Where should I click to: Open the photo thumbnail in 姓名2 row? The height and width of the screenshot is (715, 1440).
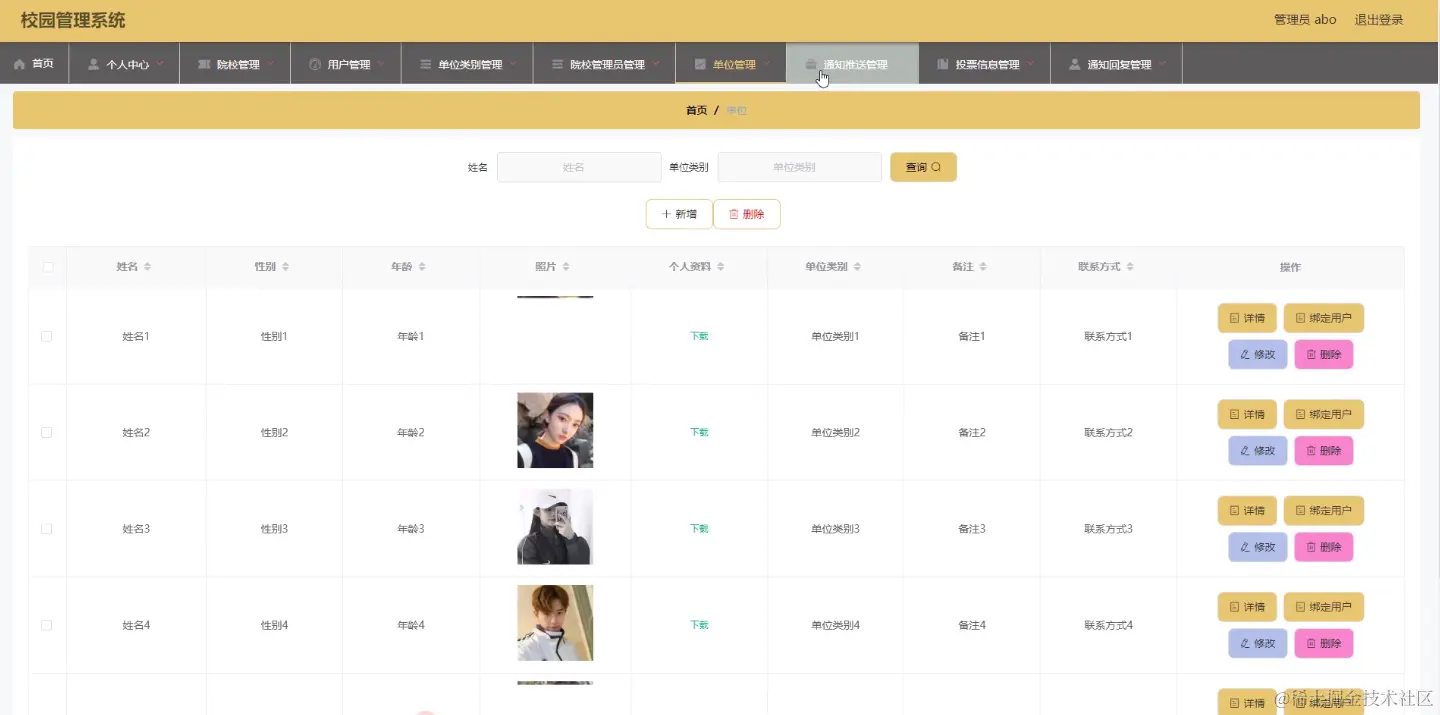555,430
